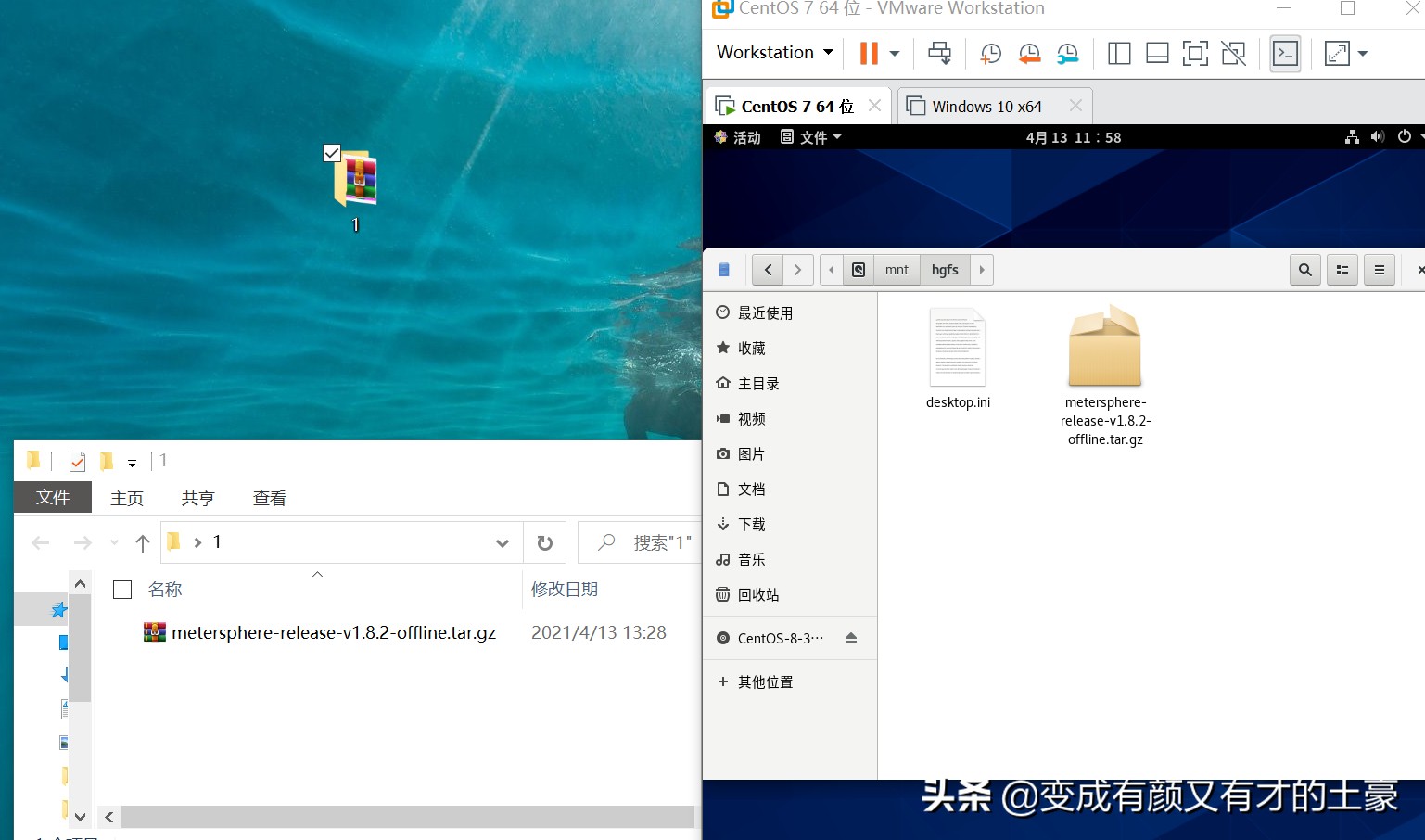1425x840 pixels.
Task: Open the 音乐 folder in sidebar
Action: coord(790,560)
